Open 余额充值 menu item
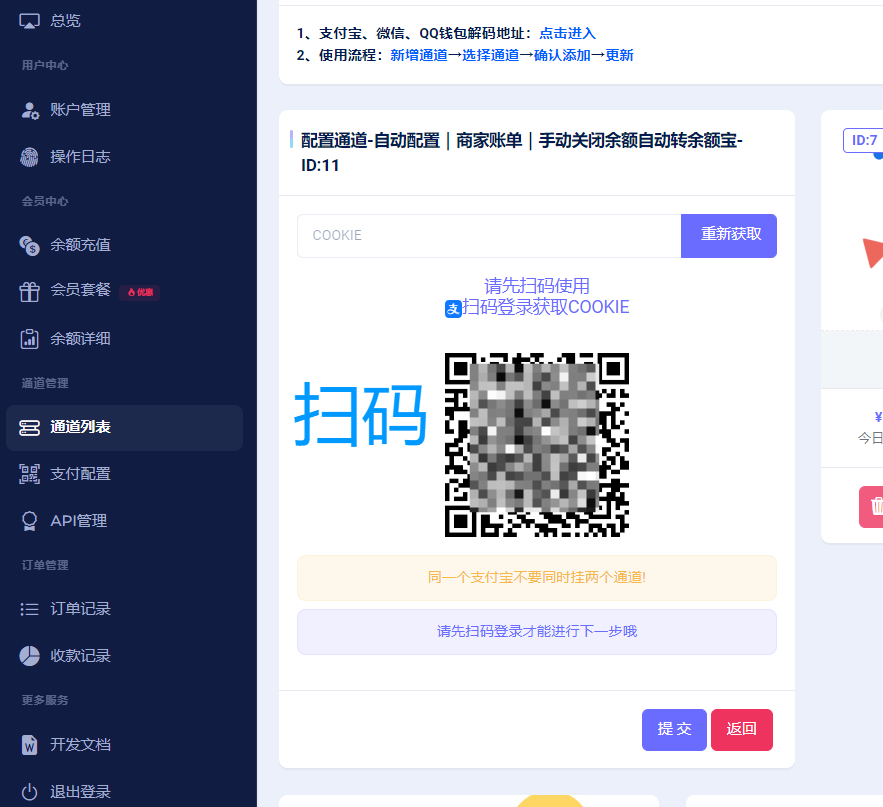 tap(80, 245)
